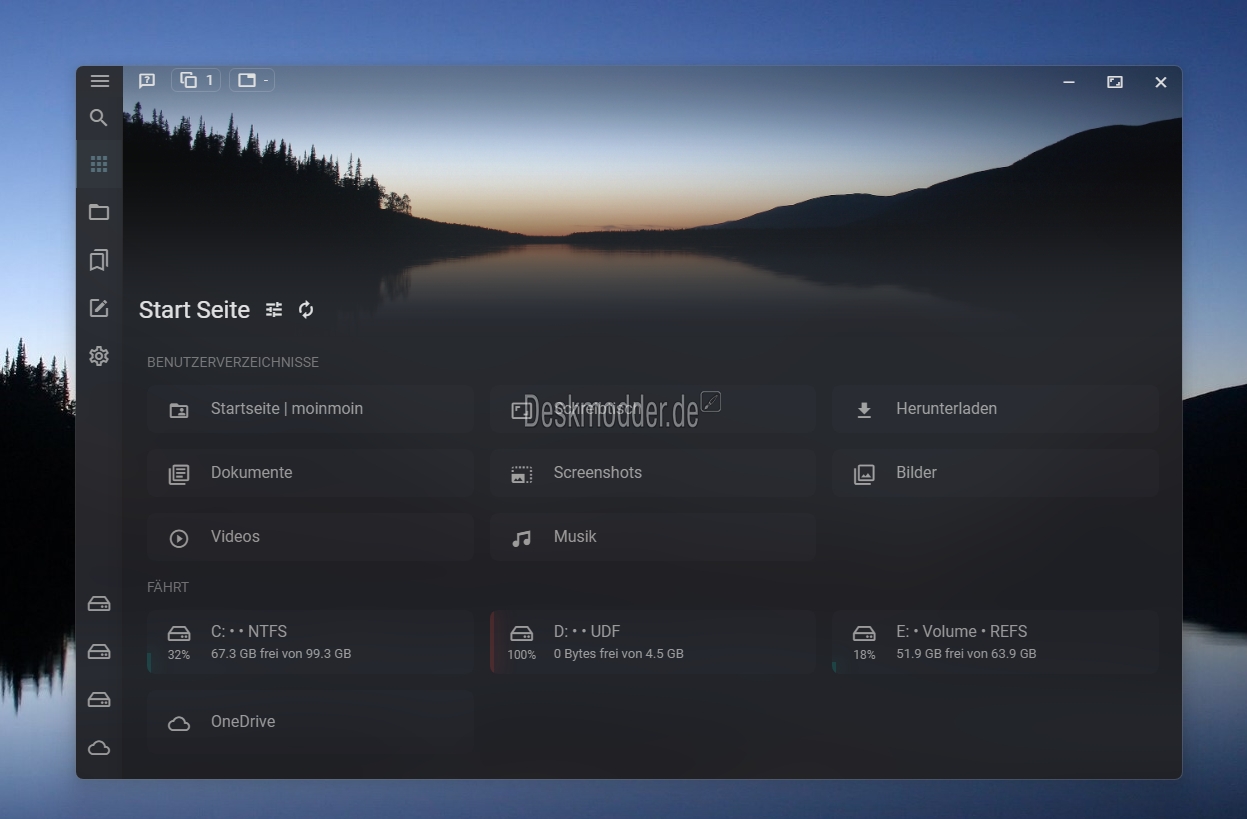Click the drive icon on D: card

[x=522, y=633]
